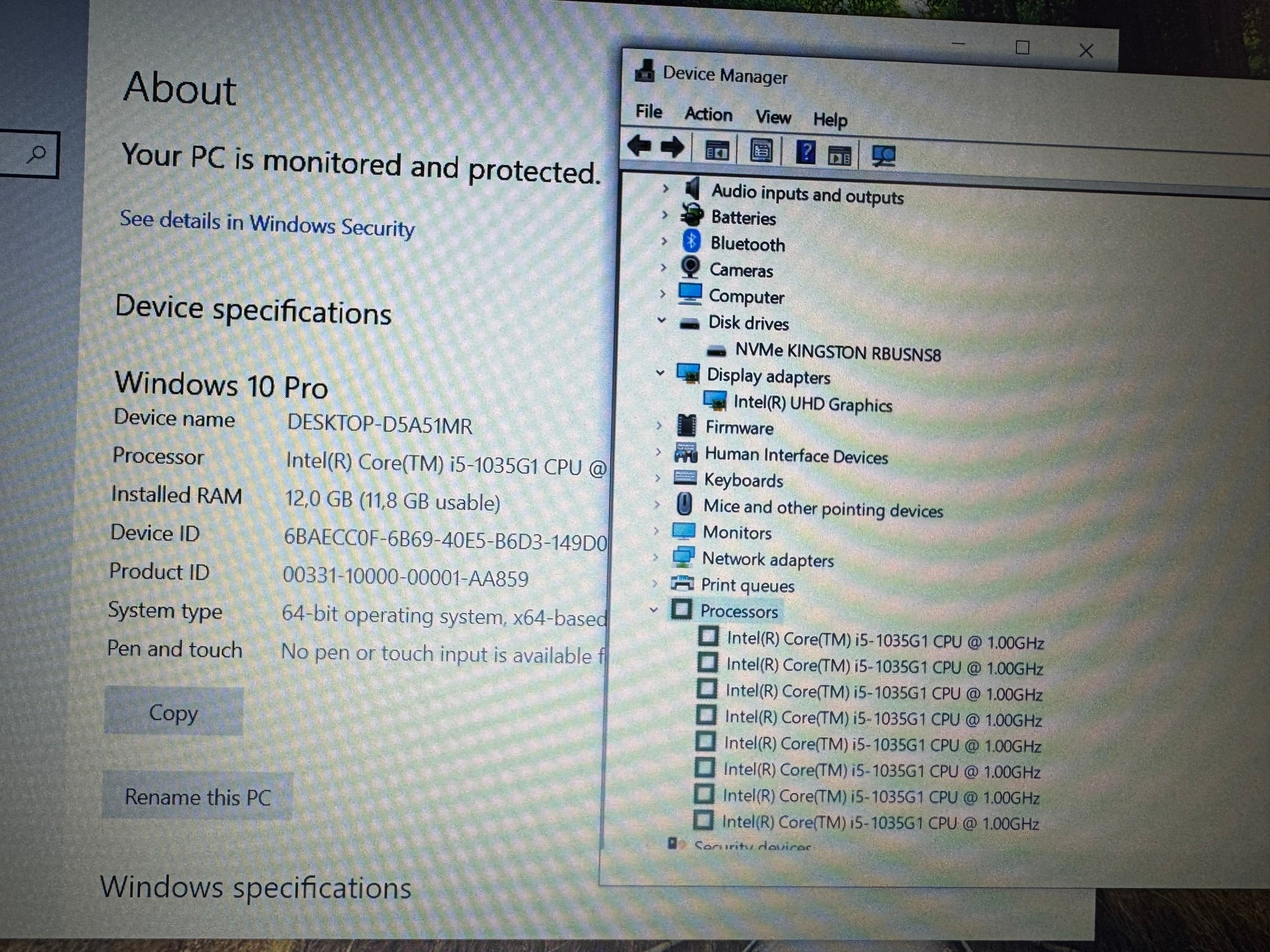Click the Human Interface Devices icon
The image size is (1270, 952).
click(x=685, y=452)
